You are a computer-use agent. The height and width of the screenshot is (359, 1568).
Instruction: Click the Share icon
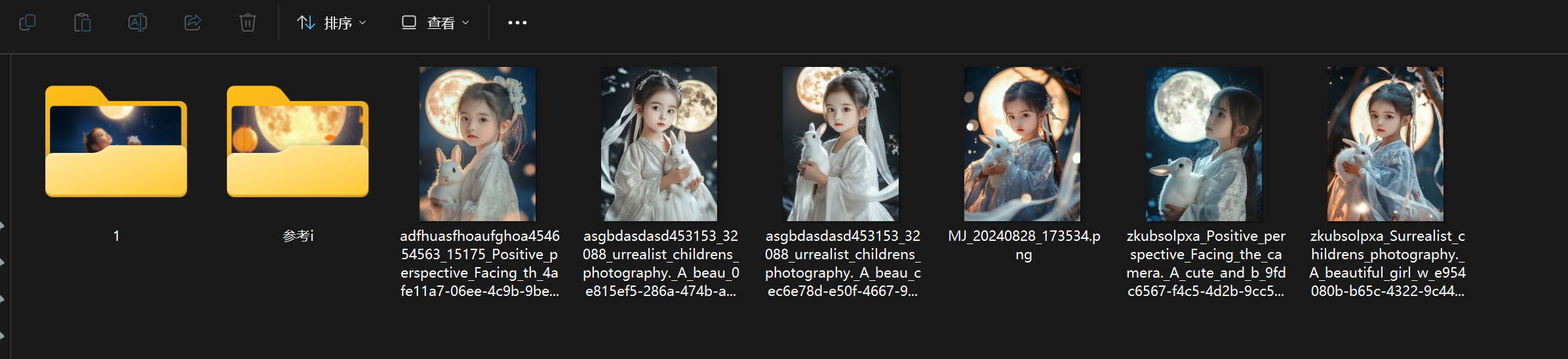[193, 23]
